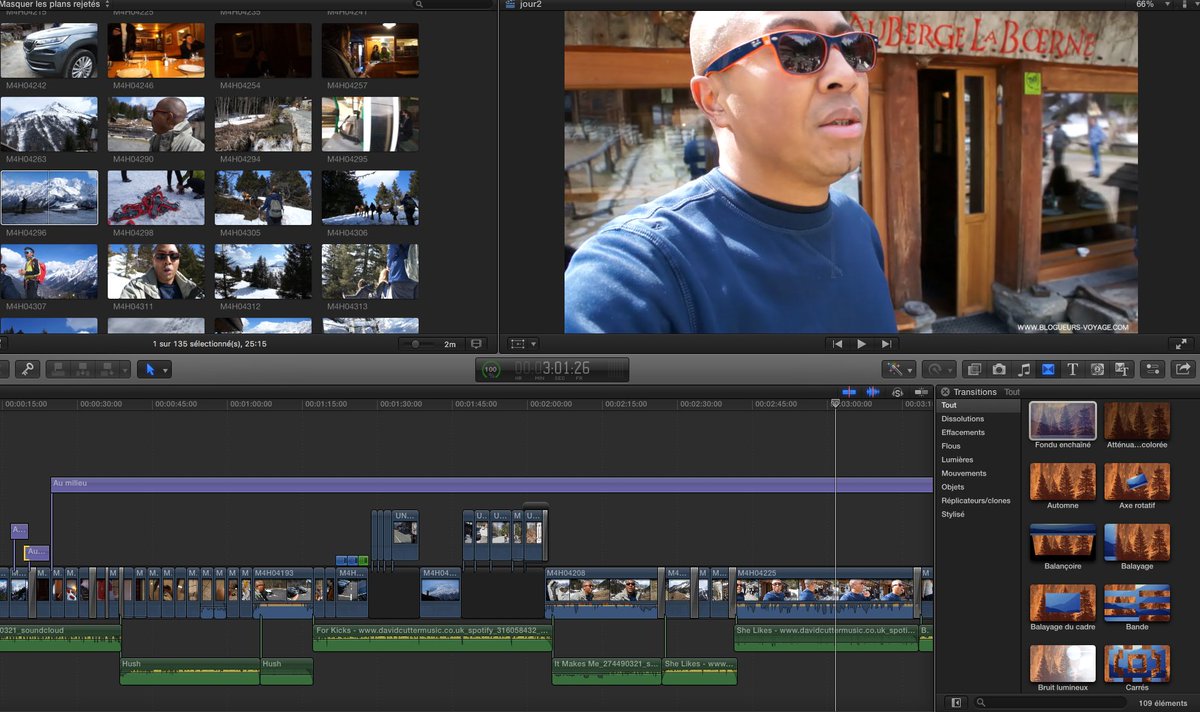This screenshot has width=1200, height=712.
Task: Select the Atténua...colorée transition
Action: 1137,421
